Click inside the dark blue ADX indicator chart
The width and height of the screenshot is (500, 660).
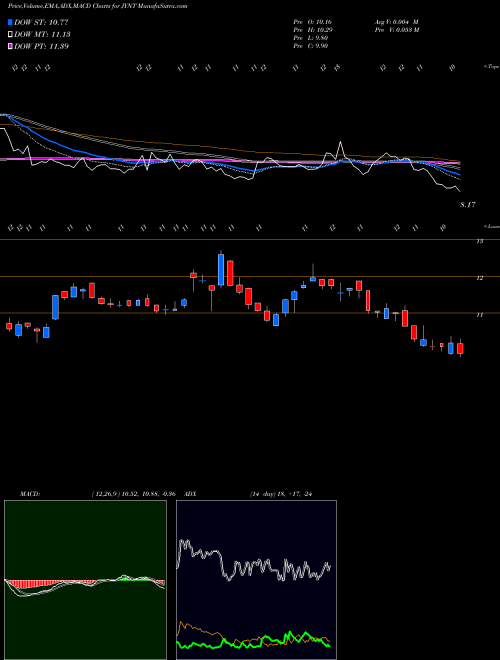click(x=256, y=580)
